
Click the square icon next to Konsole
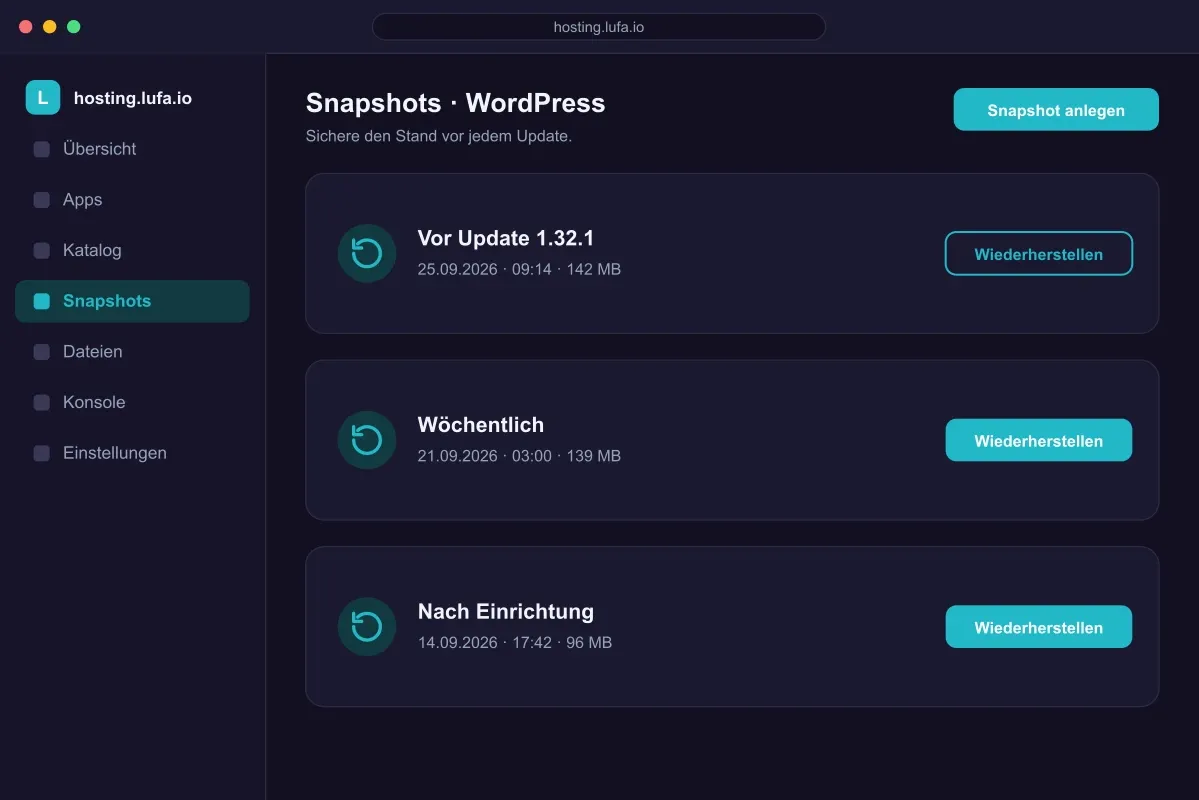coord(42,402)
